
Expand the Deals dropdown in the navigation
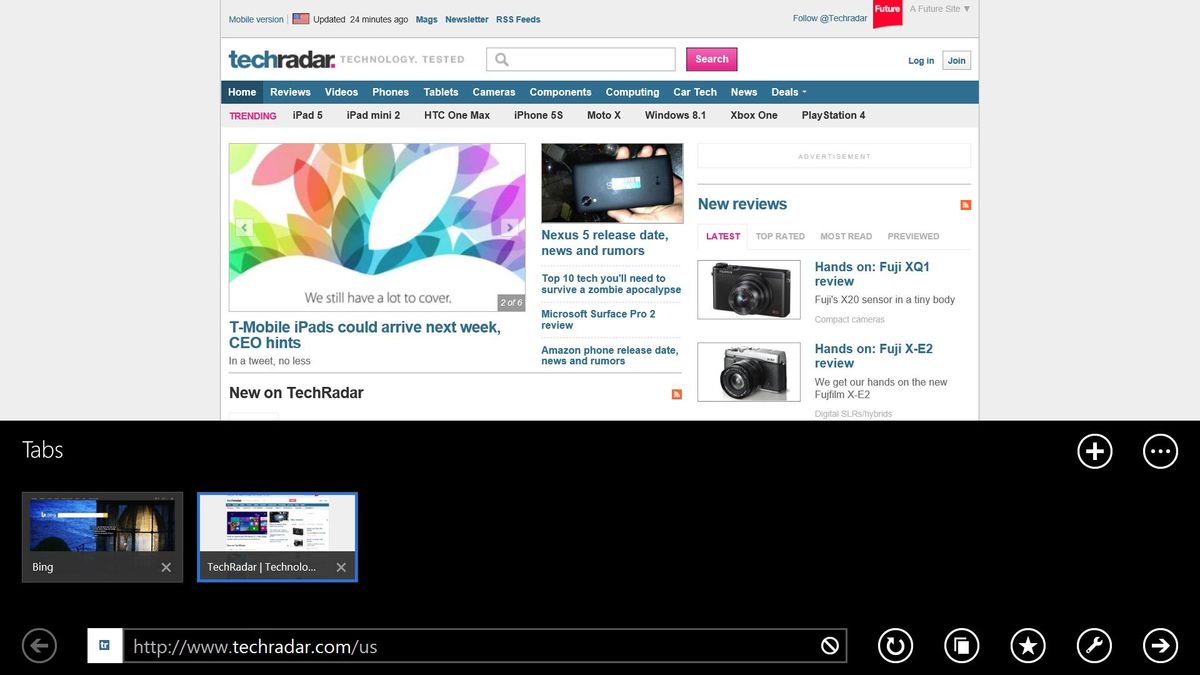pos(788,91)
